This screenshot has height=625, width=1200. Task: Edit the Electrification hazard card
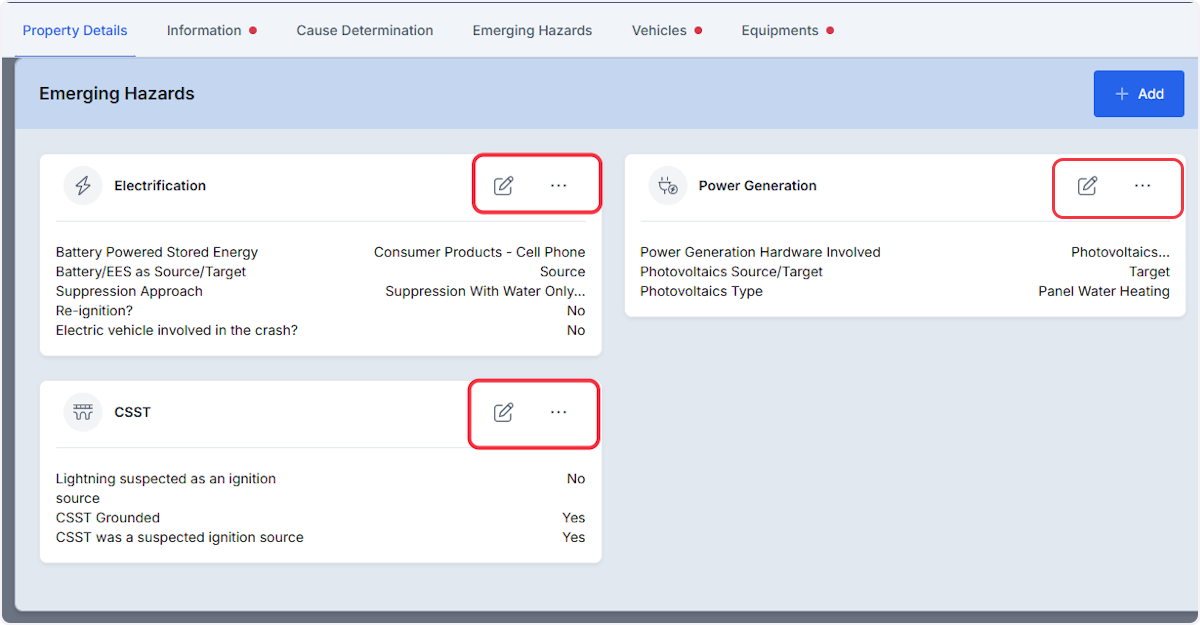[504, 186]
